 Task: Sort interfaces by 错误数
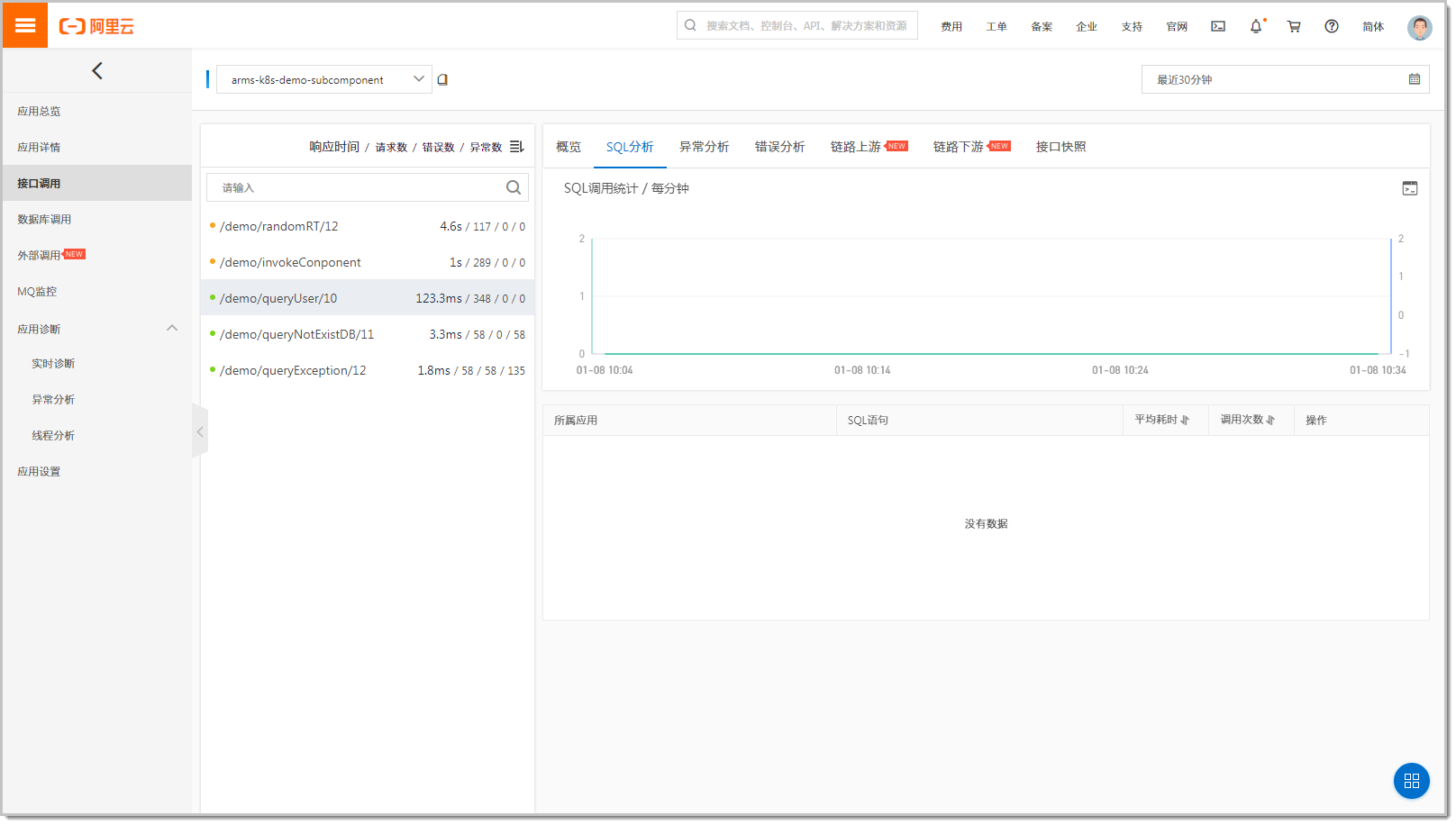(438, 147)
